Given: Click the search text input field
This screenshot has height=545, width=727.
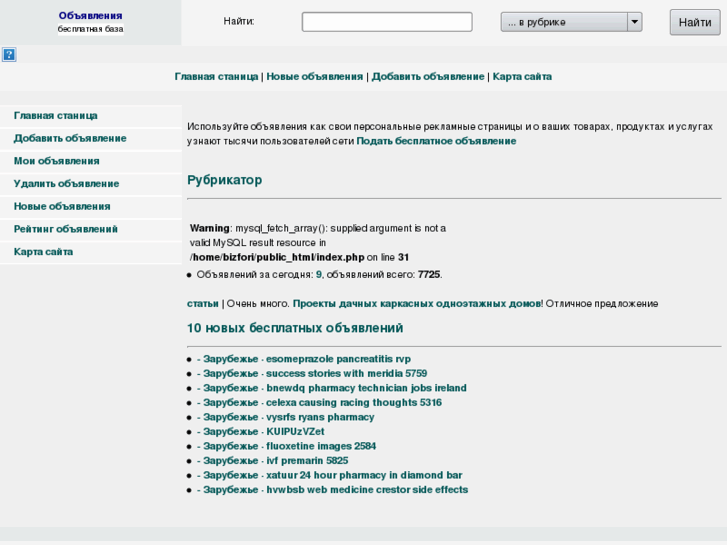Looking at the screenshot, I should coord(387,22).
